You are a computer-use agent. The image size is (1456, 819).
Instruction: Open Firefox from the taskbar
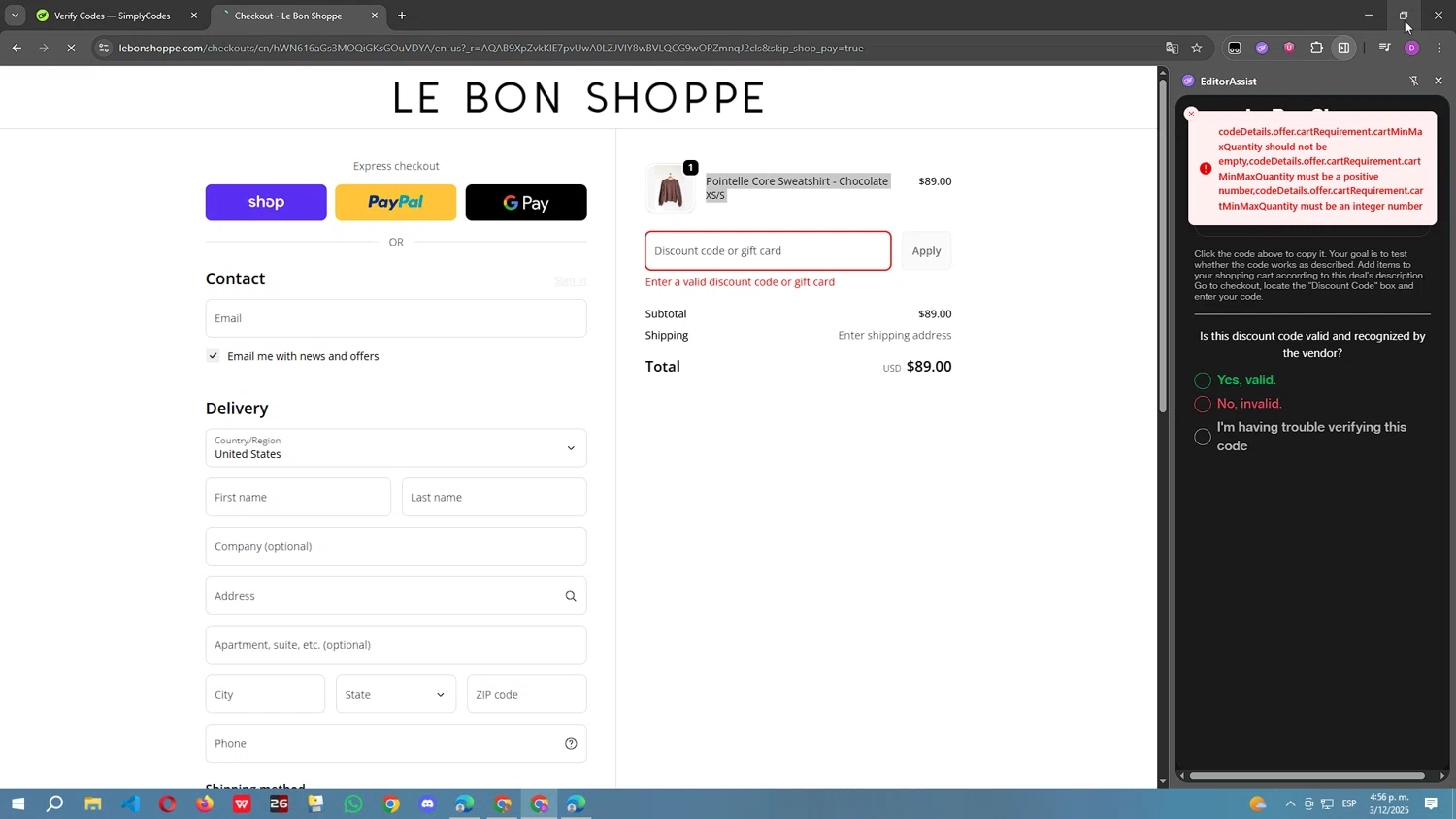coord(205,803)
